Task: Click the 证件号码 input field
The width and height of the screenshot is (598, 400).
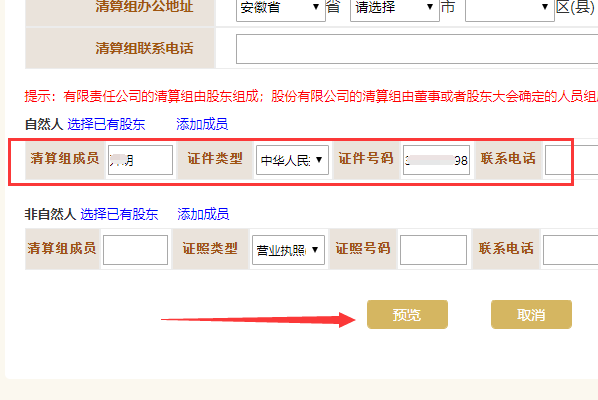Action: coord(436,160)
